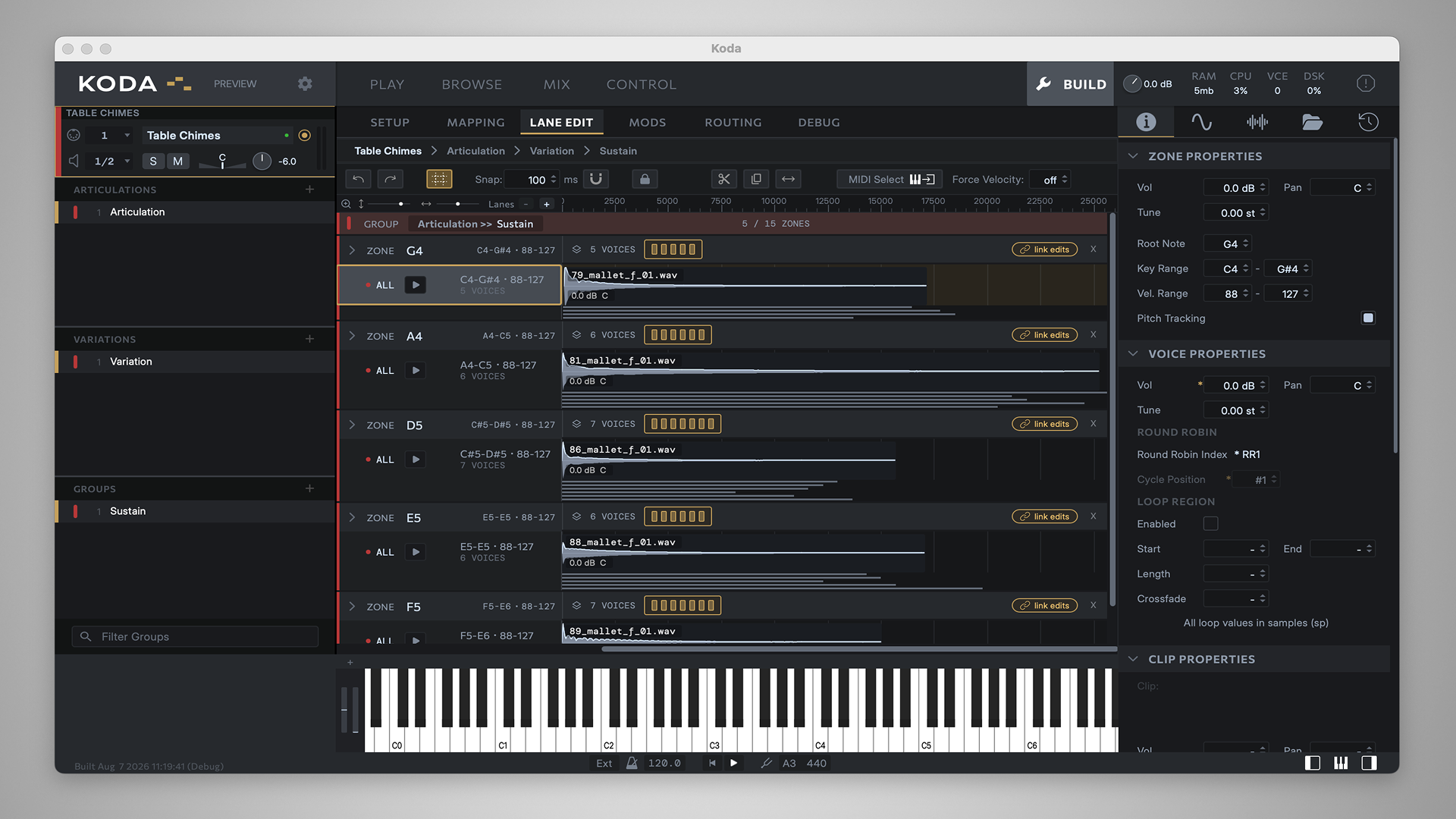Click the tuning fork icon beside A3
This screenshot has width=1456, height=819.
766,763
